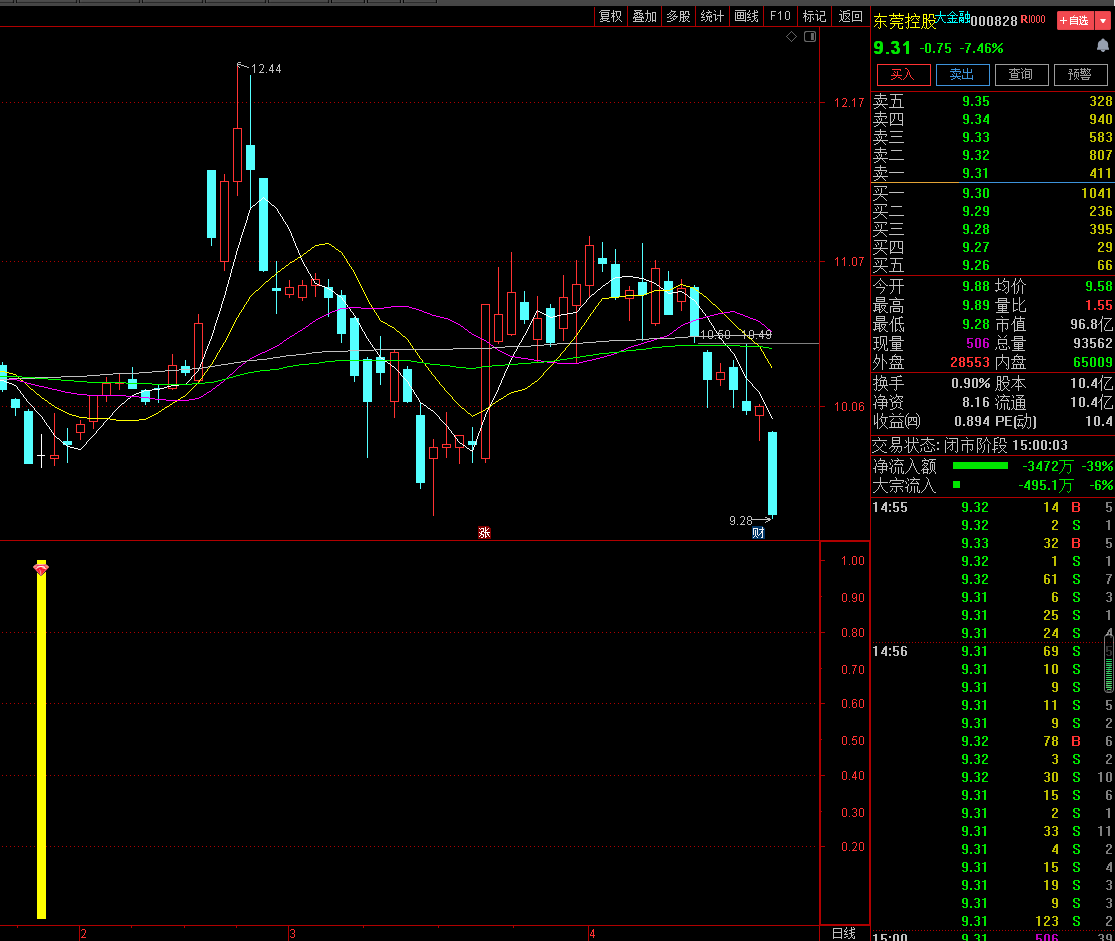The height and width of the screenshot is (941, 1115).
Task: Open the 预警 alert button
Action: (1079, 74)
